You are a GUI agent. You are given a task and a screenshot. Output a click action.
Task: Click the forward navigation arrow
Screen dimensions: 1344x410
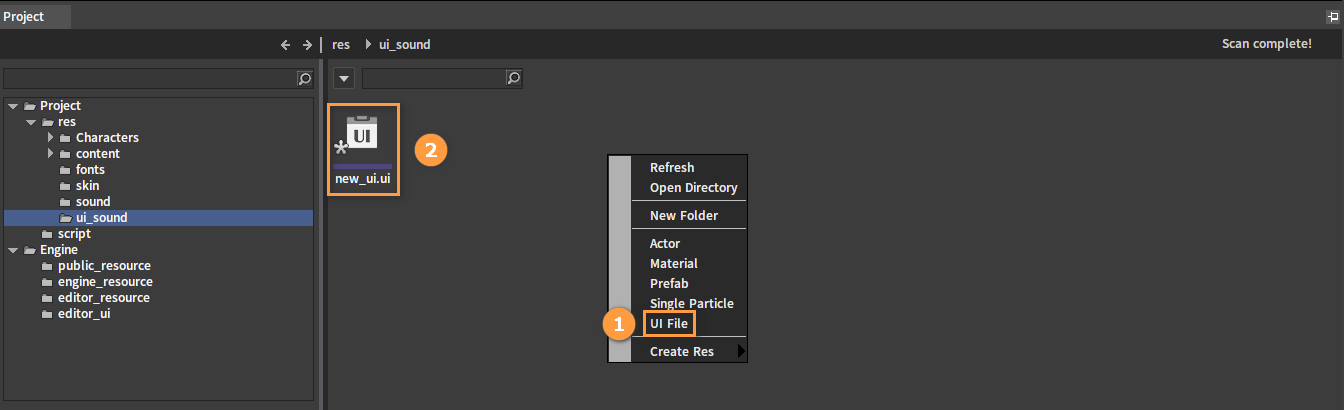tap(307, 45)
